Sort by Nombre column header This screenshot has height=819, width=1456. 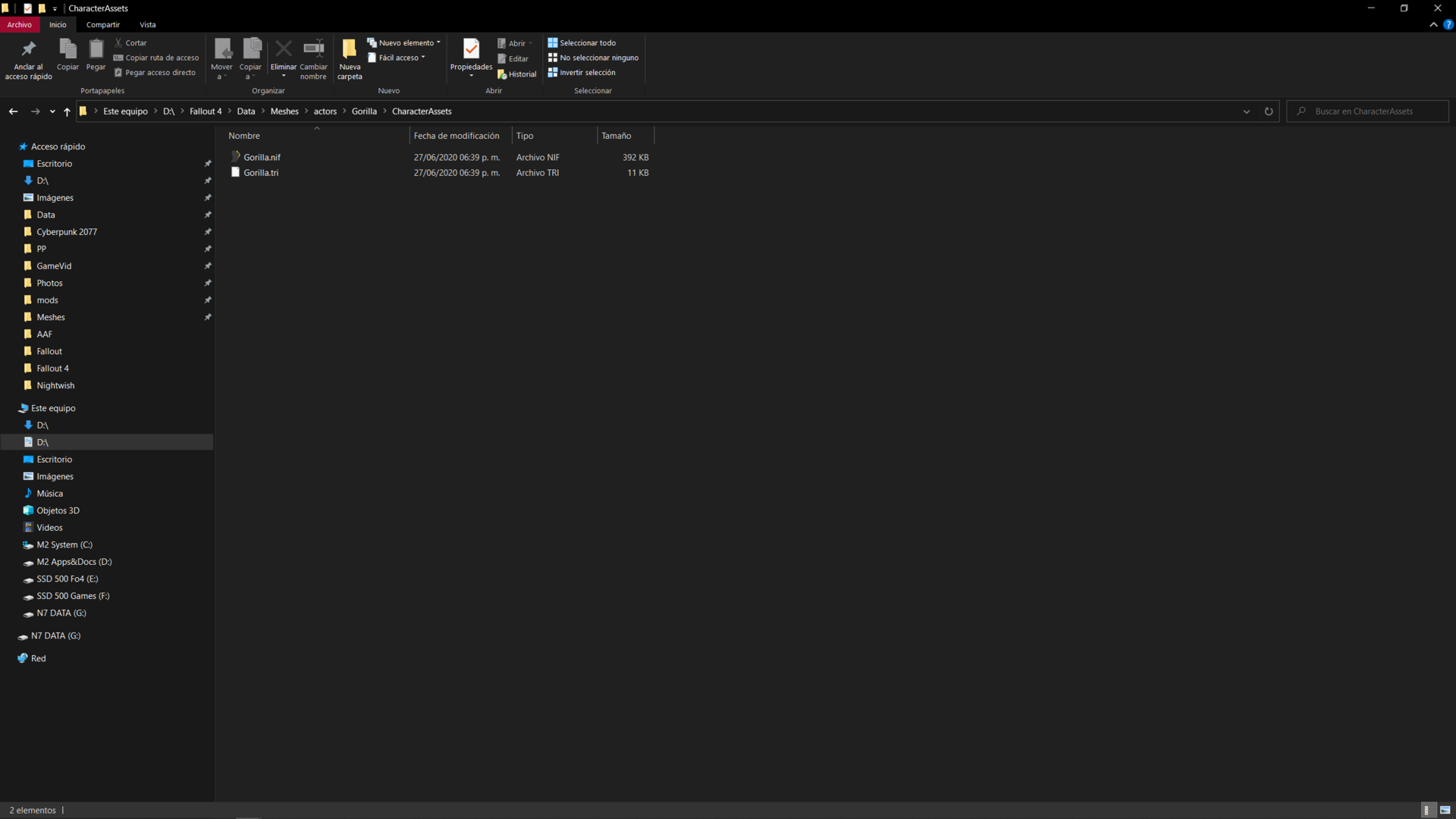317,136
